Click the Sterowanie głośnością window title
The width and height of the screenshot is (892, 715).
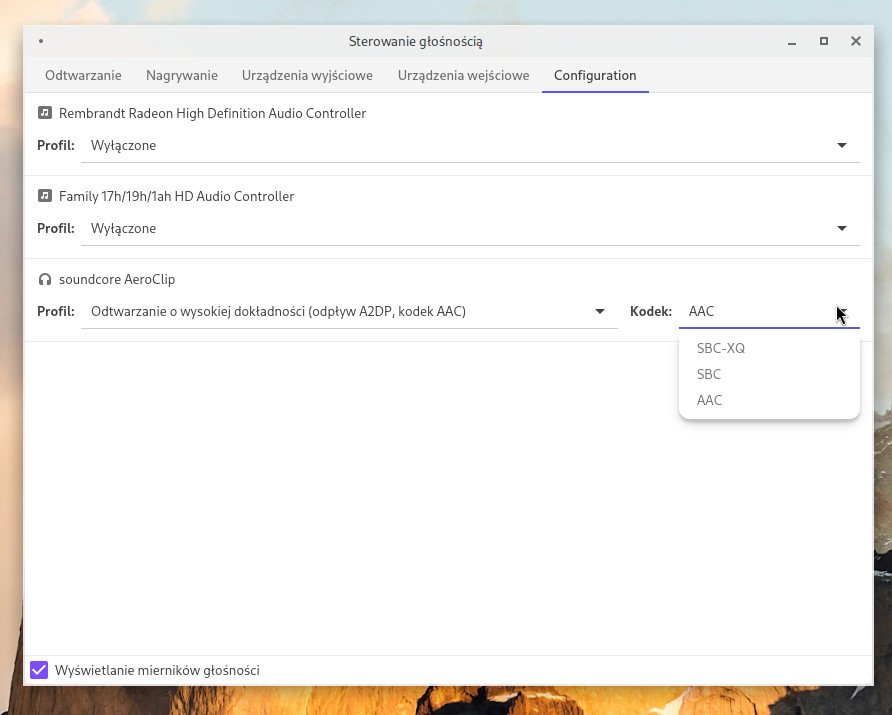416,42
